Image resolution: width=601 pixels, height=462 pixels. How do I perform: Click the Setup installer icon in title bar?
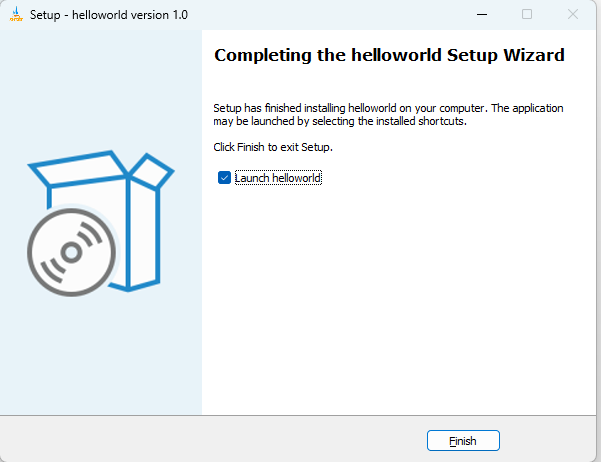(16, 15)
